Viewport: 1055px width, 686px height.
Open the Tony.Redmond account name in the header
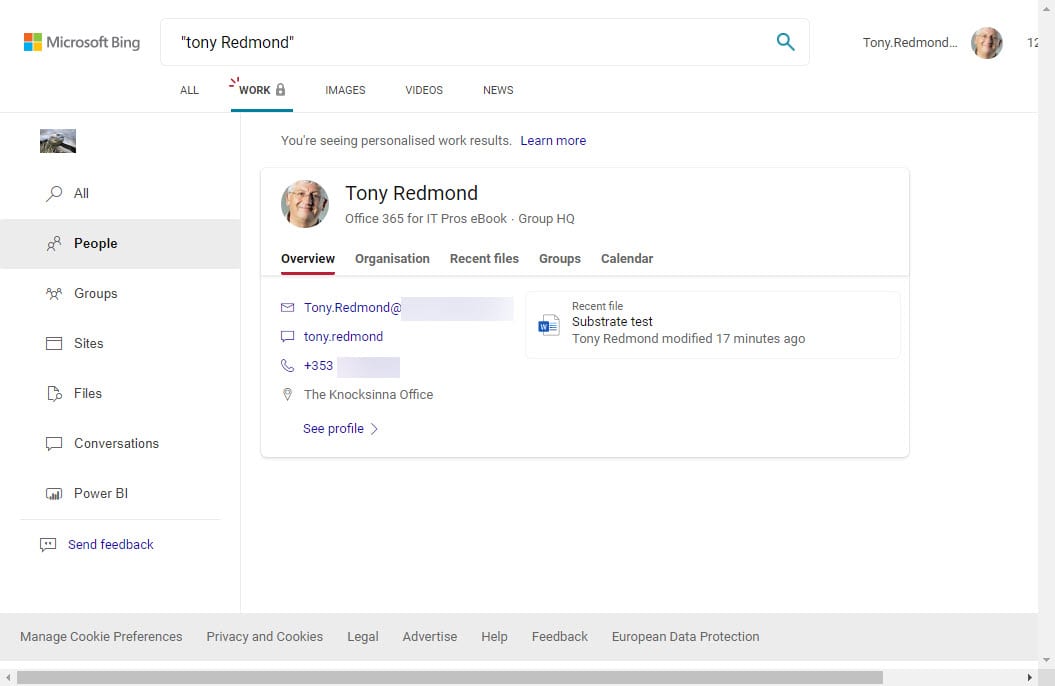coord(910,42)
